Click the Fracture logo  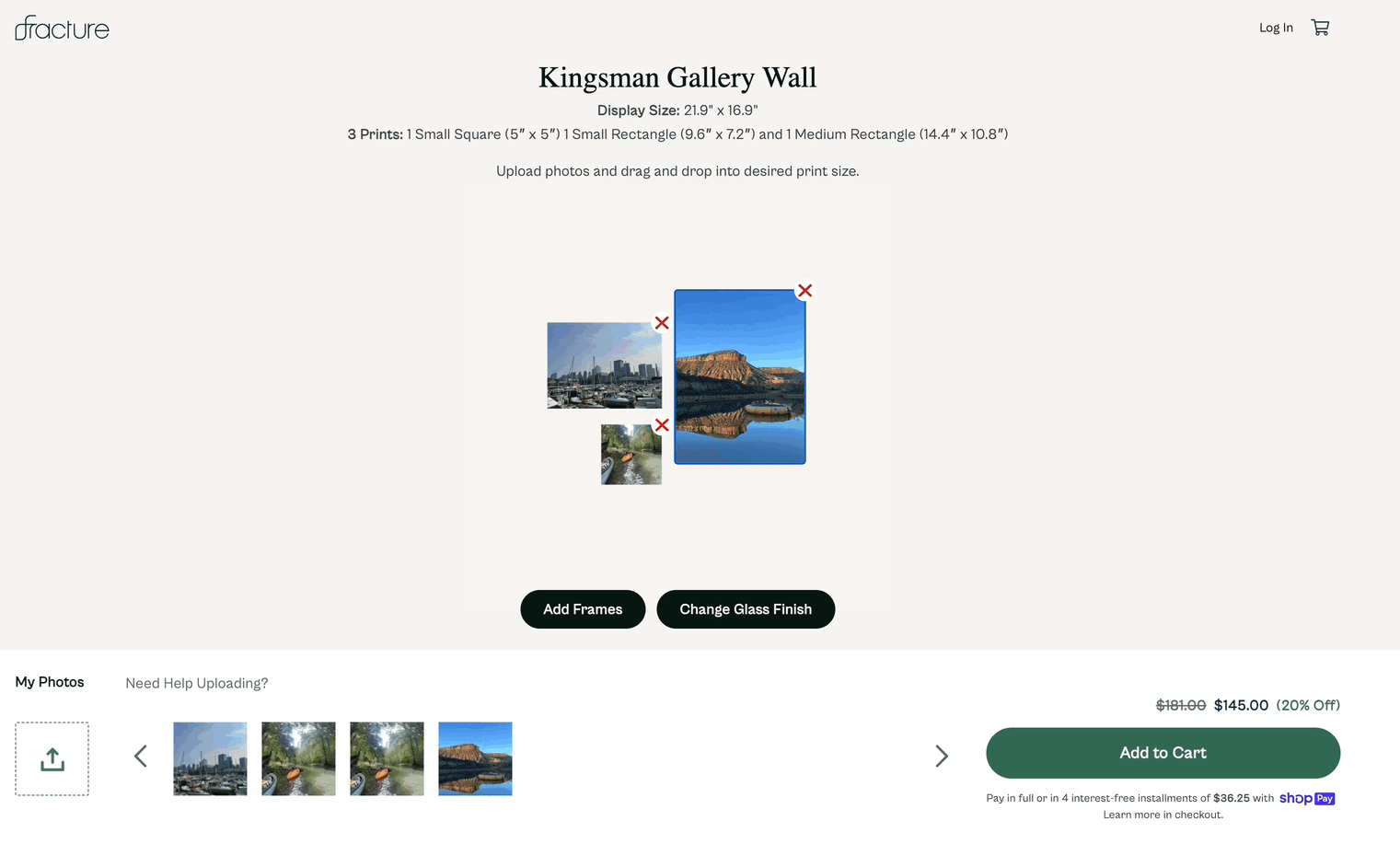click(x=62, y=28)
